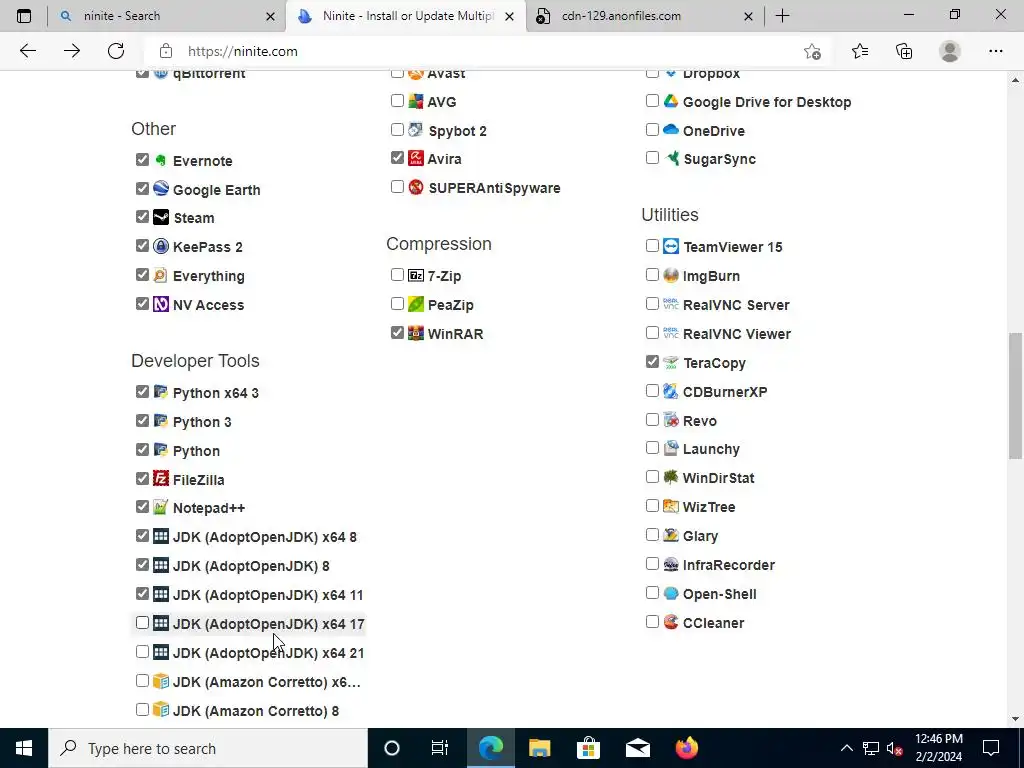The height and width of the screenshot is (768, 1024).
Task: Click the Avira red icon
Action: (x=415, y=158)
